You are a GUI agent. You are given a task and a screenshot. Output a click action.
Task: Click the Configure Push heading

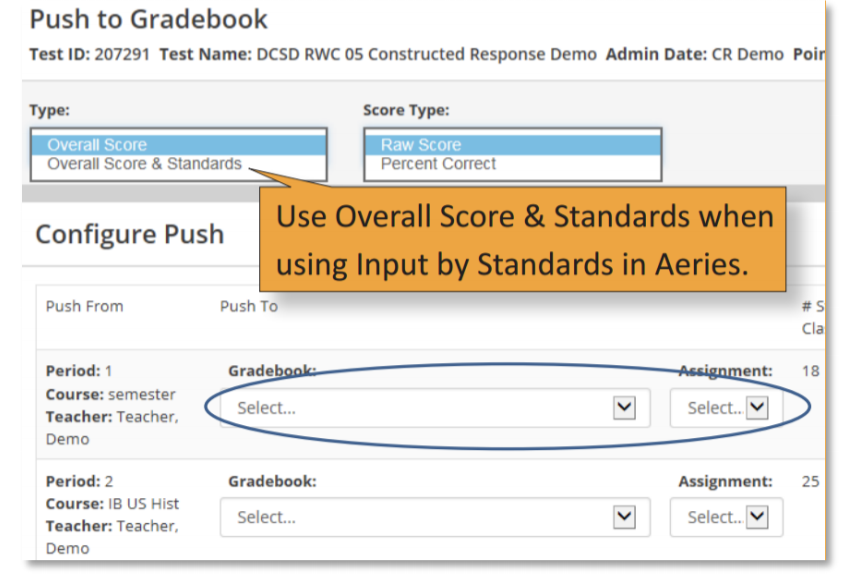pos(130,234)
